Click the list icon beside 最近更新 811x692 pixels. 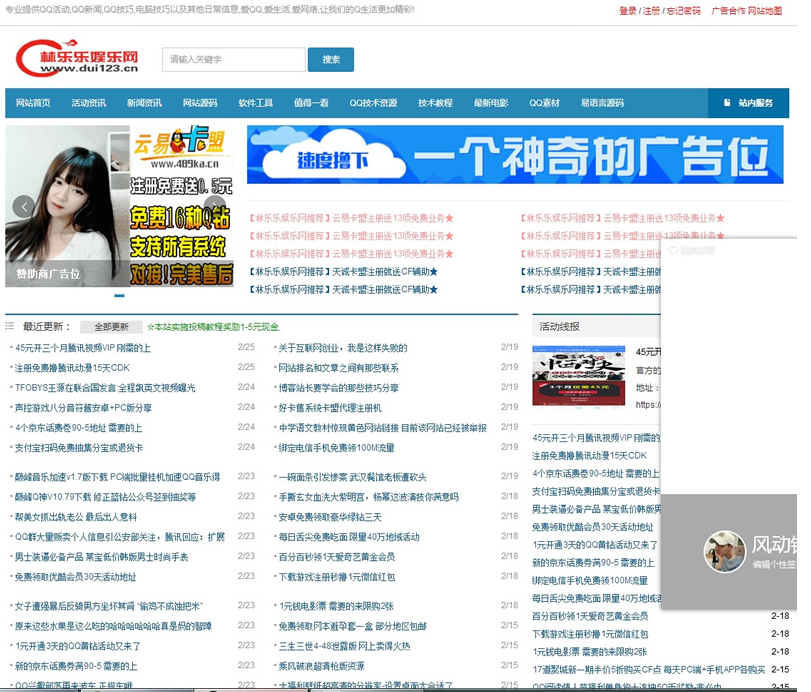click(12, 326)
